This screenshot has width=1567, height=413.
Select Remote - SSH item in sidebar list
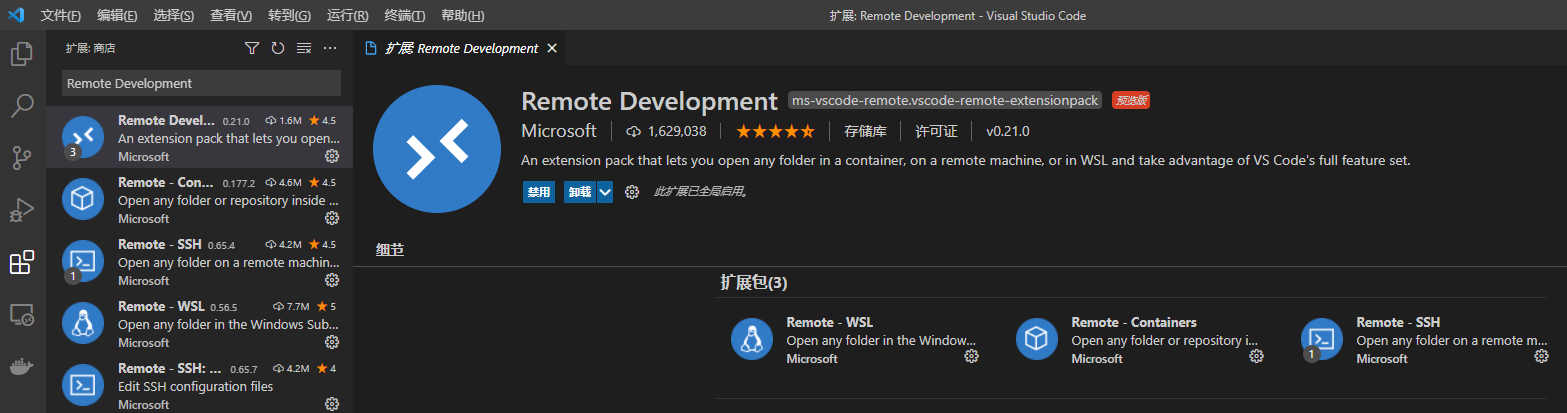(x=199, y=261)
